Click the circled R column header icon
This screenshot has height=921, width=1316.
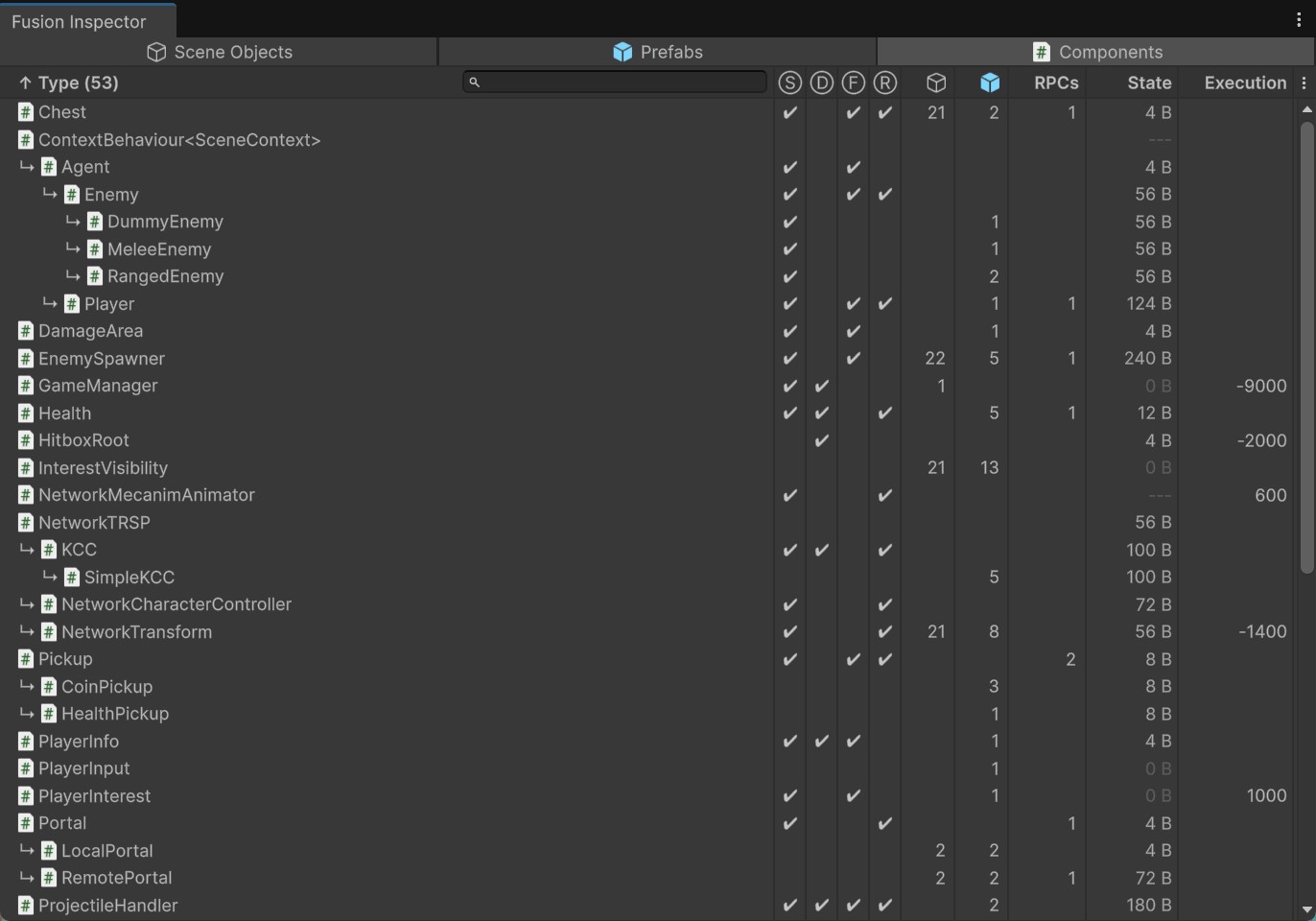884,83
